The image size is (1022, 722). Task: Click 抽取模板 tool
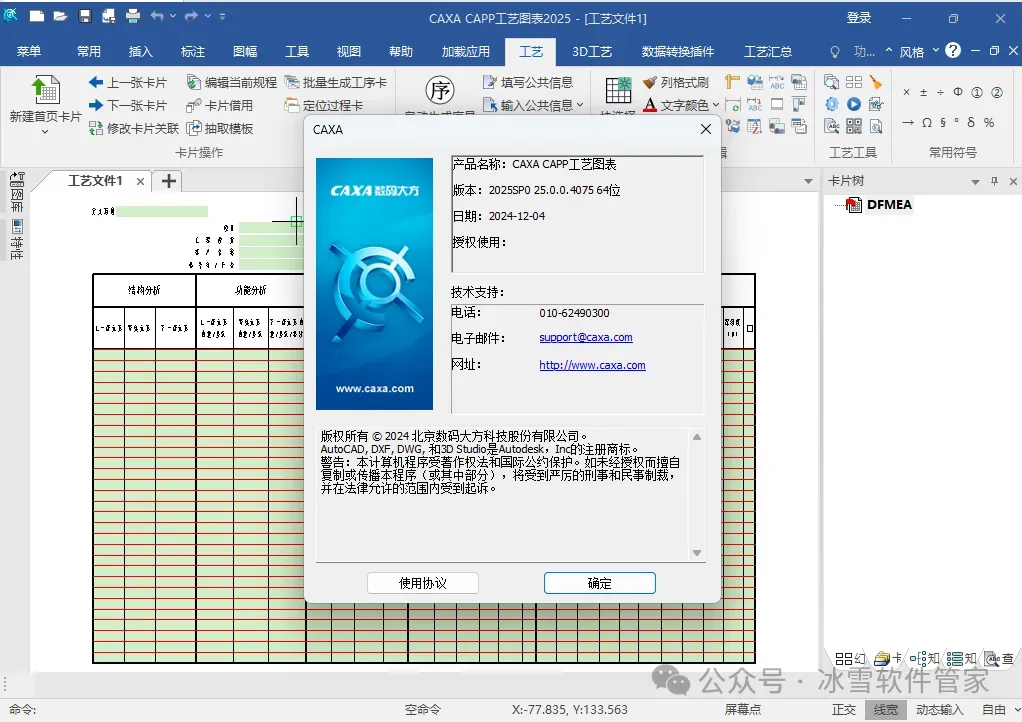220,128
